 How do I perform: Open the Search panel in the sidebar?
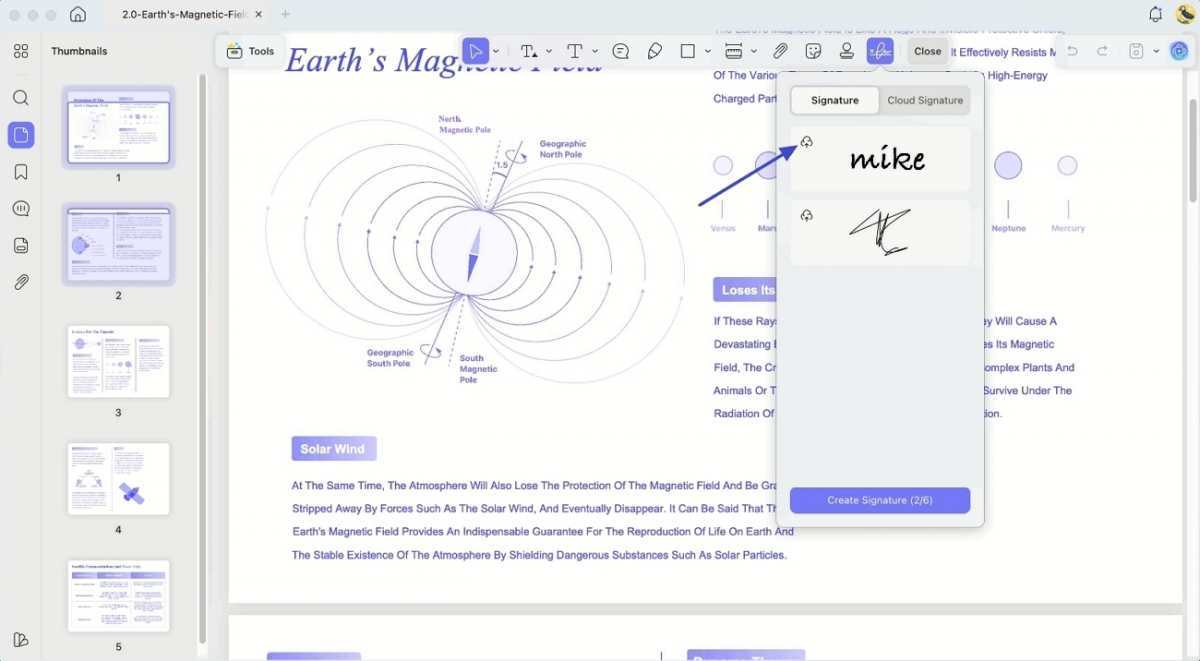(21, 98)
